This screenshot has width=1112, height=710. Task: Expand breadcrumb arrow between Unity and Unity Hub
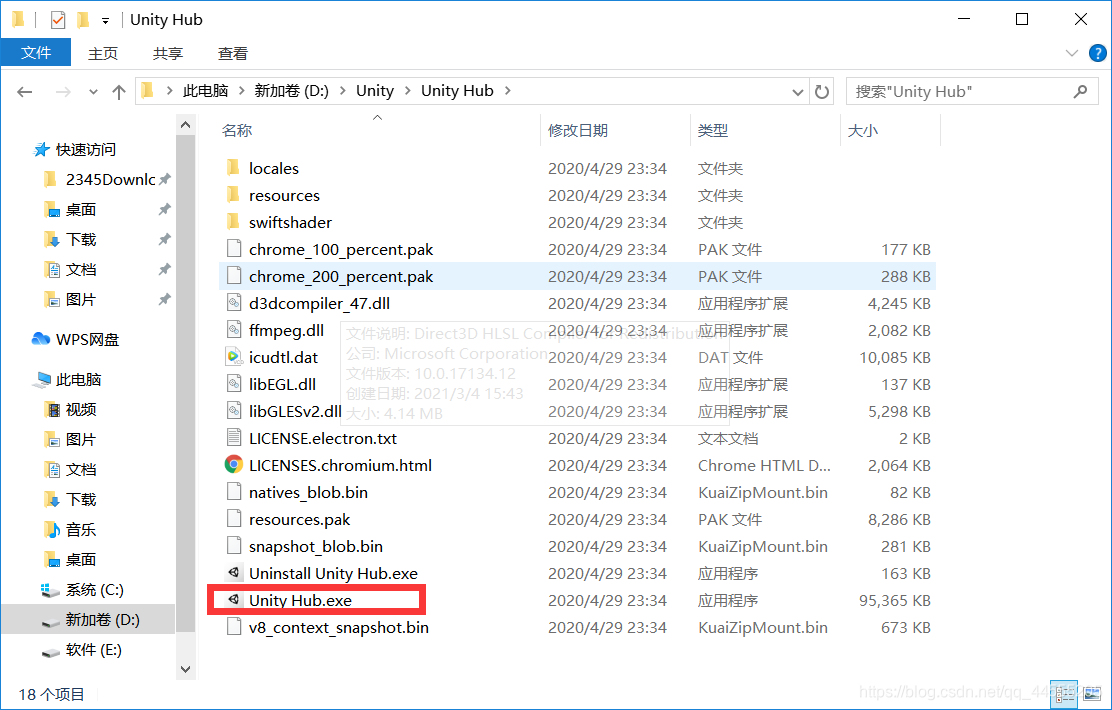coord(407,91)
